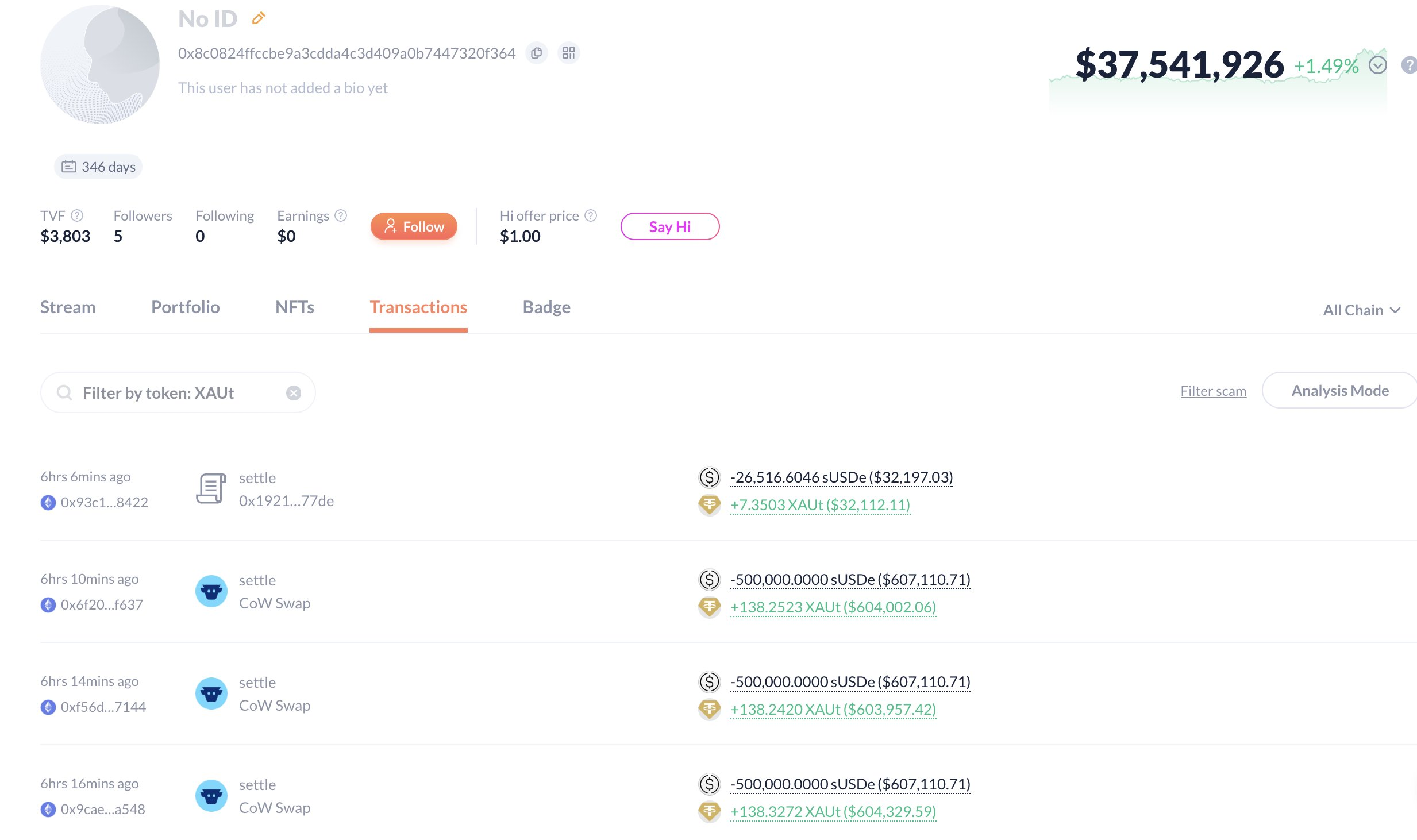The height and width of the screenshot is (840, 1417).
Task: Open the All Chain dropdown
Action: (1361, 310)
